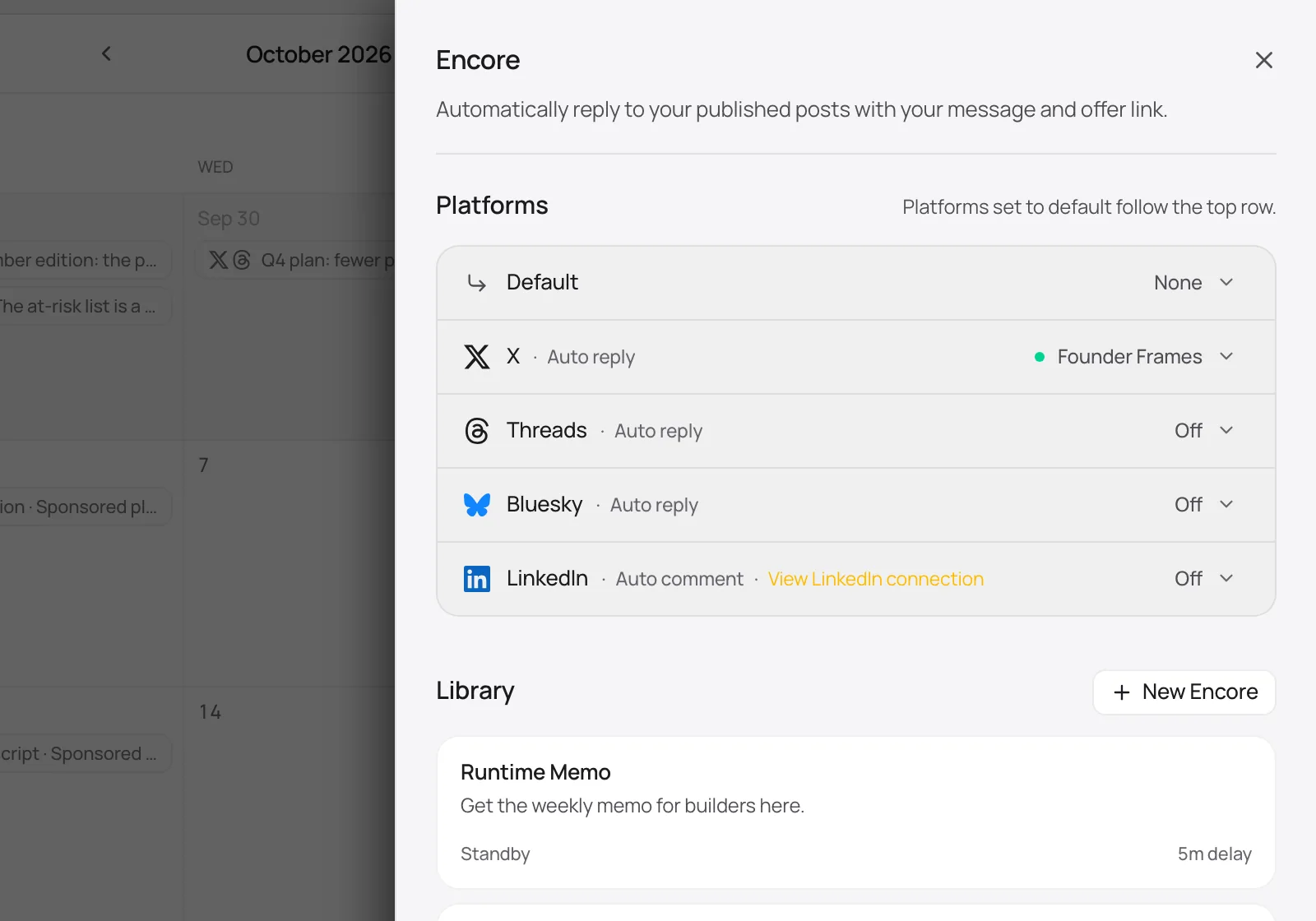
Task: Select calendar day 7
Action: click(203, 465)
